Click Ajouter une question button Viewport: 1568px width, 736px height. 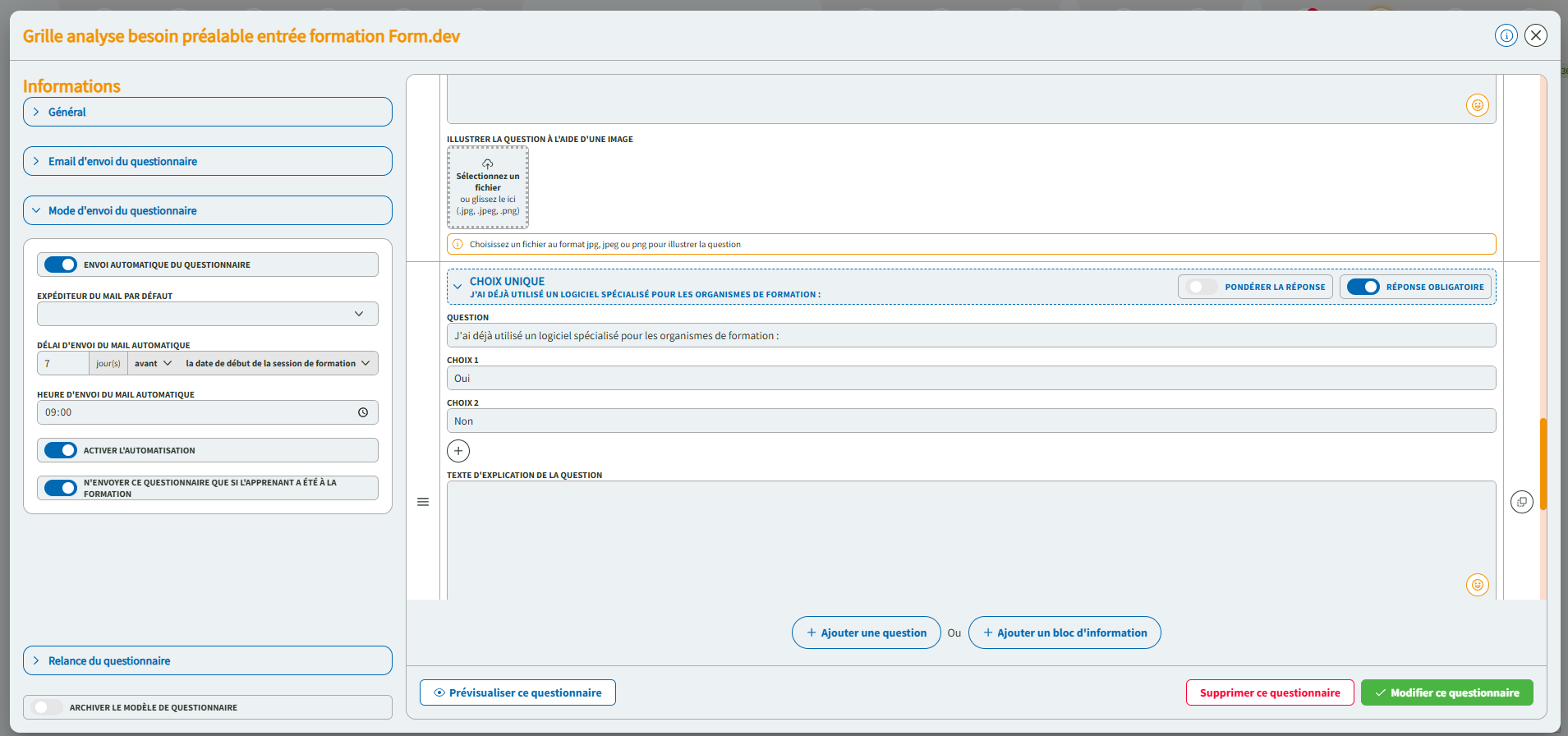[866, 632]
